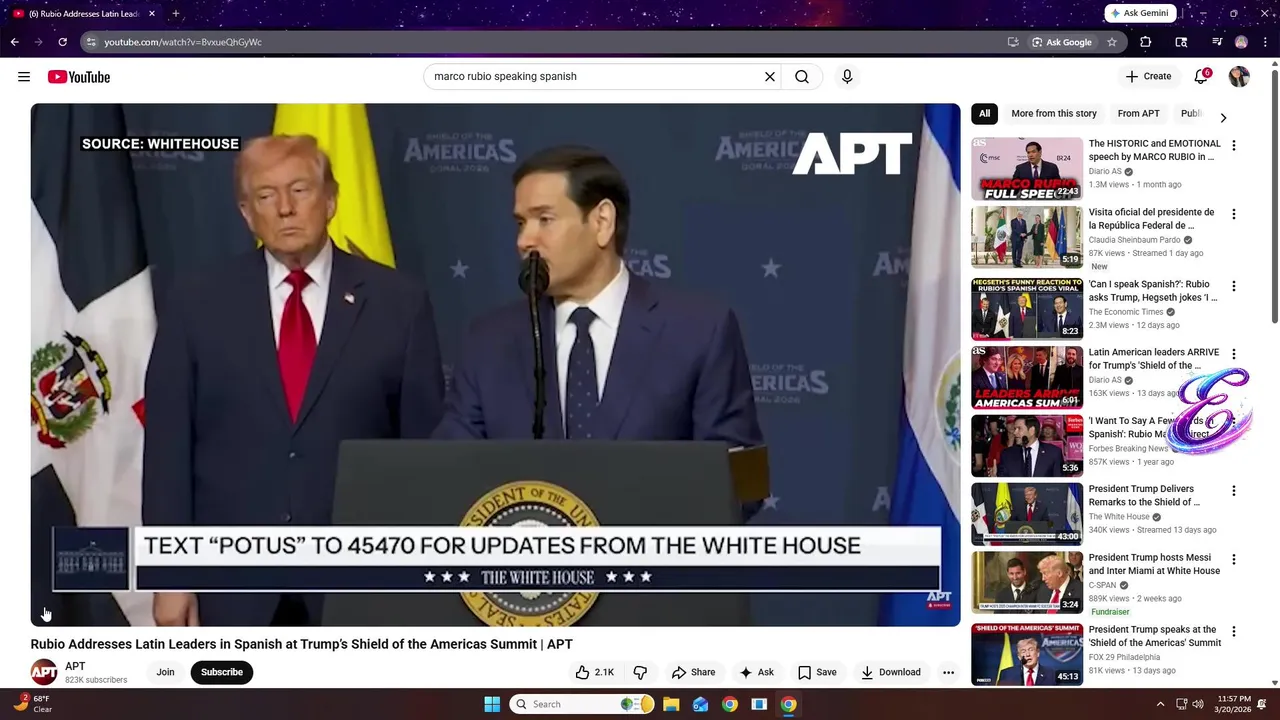Click Ask Google in the address bar
The image size is (1280, 720).
[1062, 42]
